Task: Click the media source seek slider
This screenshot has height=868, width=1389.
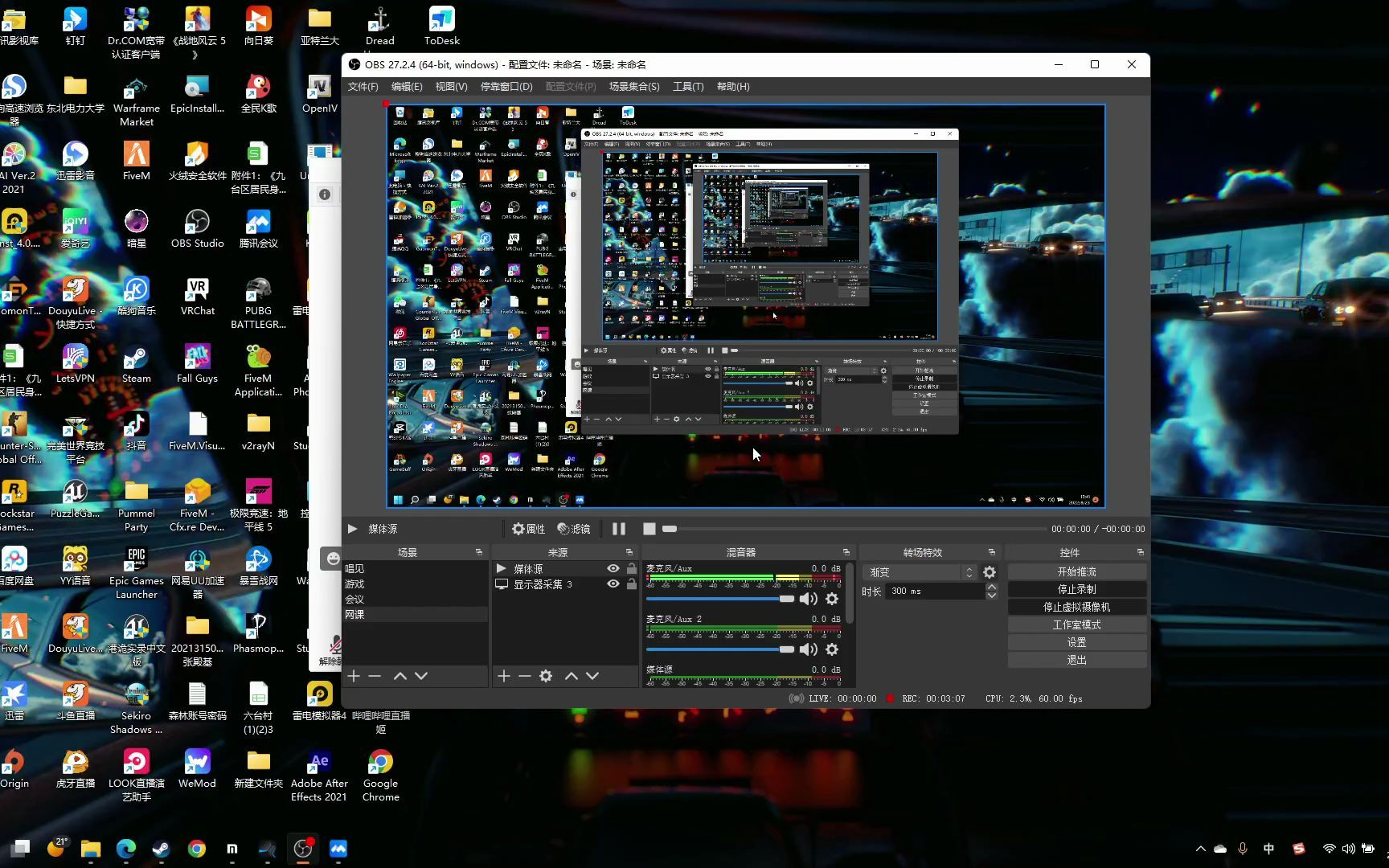Action: coord(854,529)
